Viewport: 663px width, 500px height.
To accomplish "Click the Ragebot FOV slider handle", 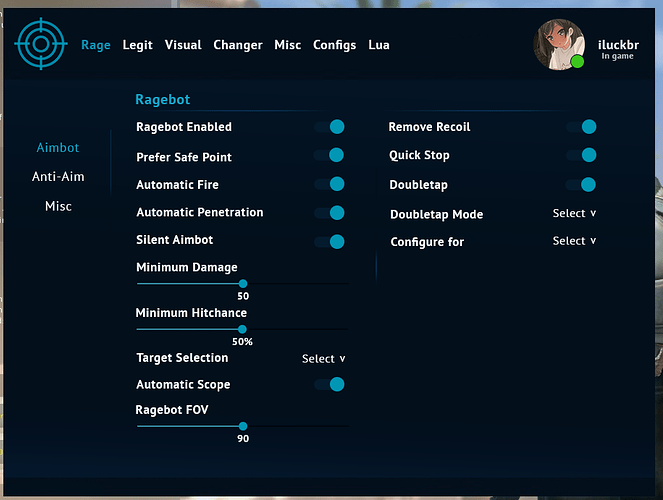I will 243,426.
